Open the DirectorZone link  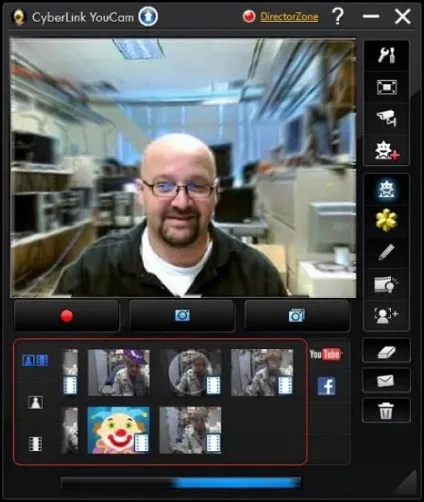289,17
